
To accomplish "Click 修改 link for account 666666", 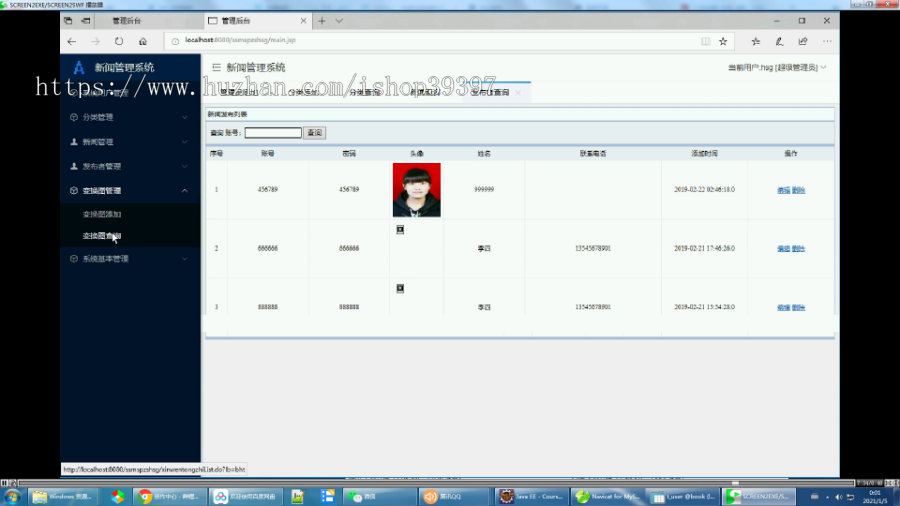I will (x=783, y=248).
